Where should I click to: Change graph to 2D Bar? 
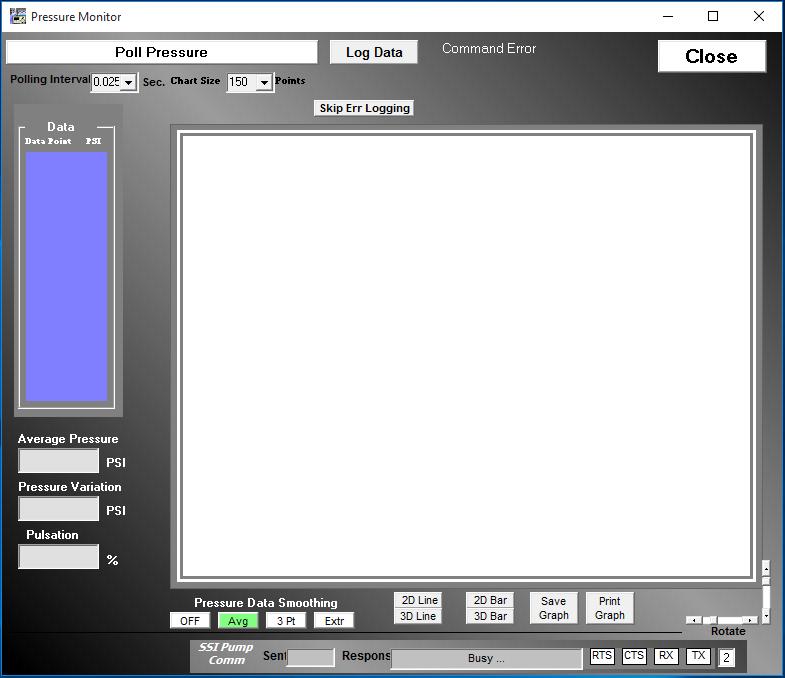click(x=490, y=600)
